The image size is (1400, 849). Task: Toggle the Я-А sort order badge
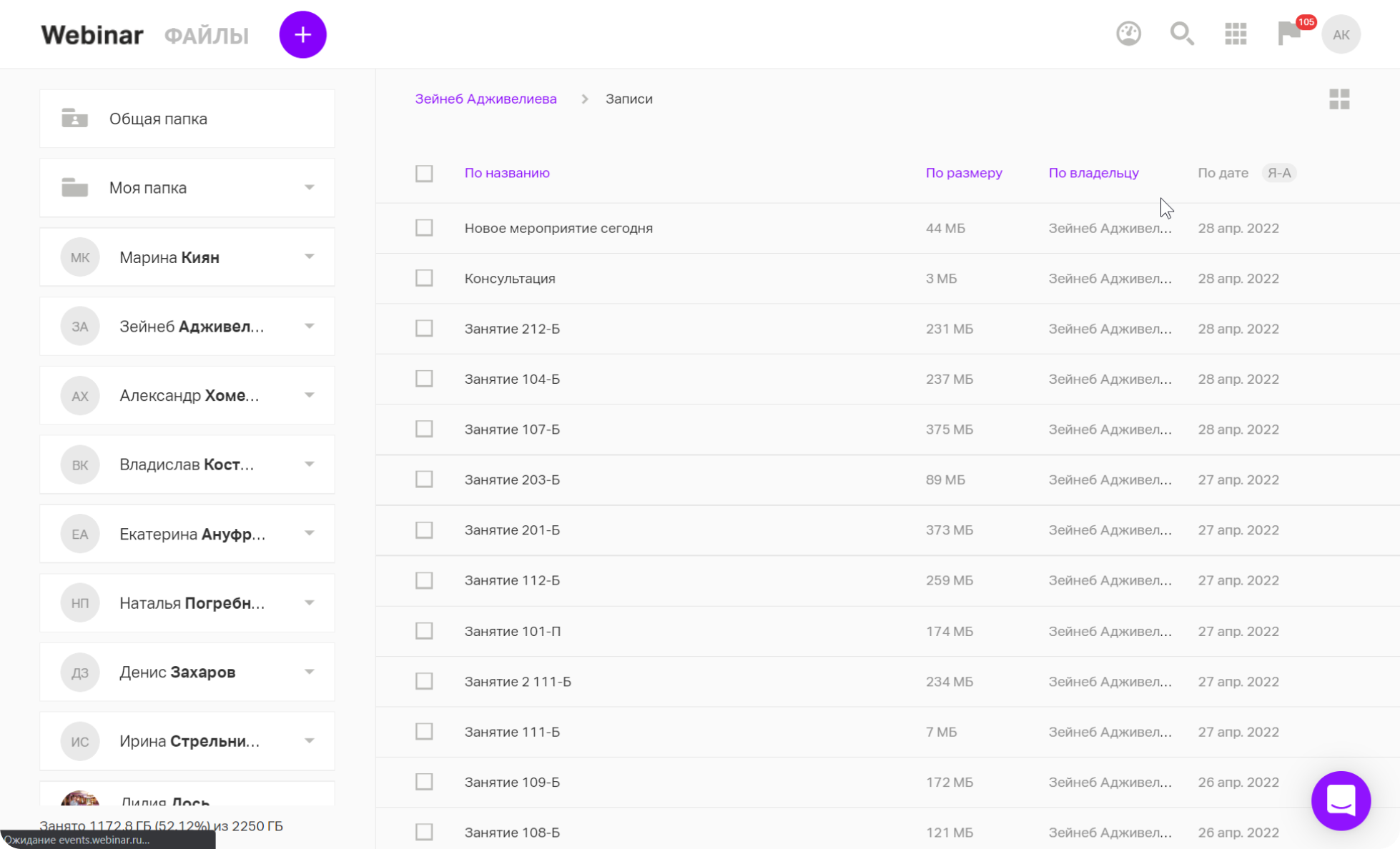click(x=1278, y=173)
